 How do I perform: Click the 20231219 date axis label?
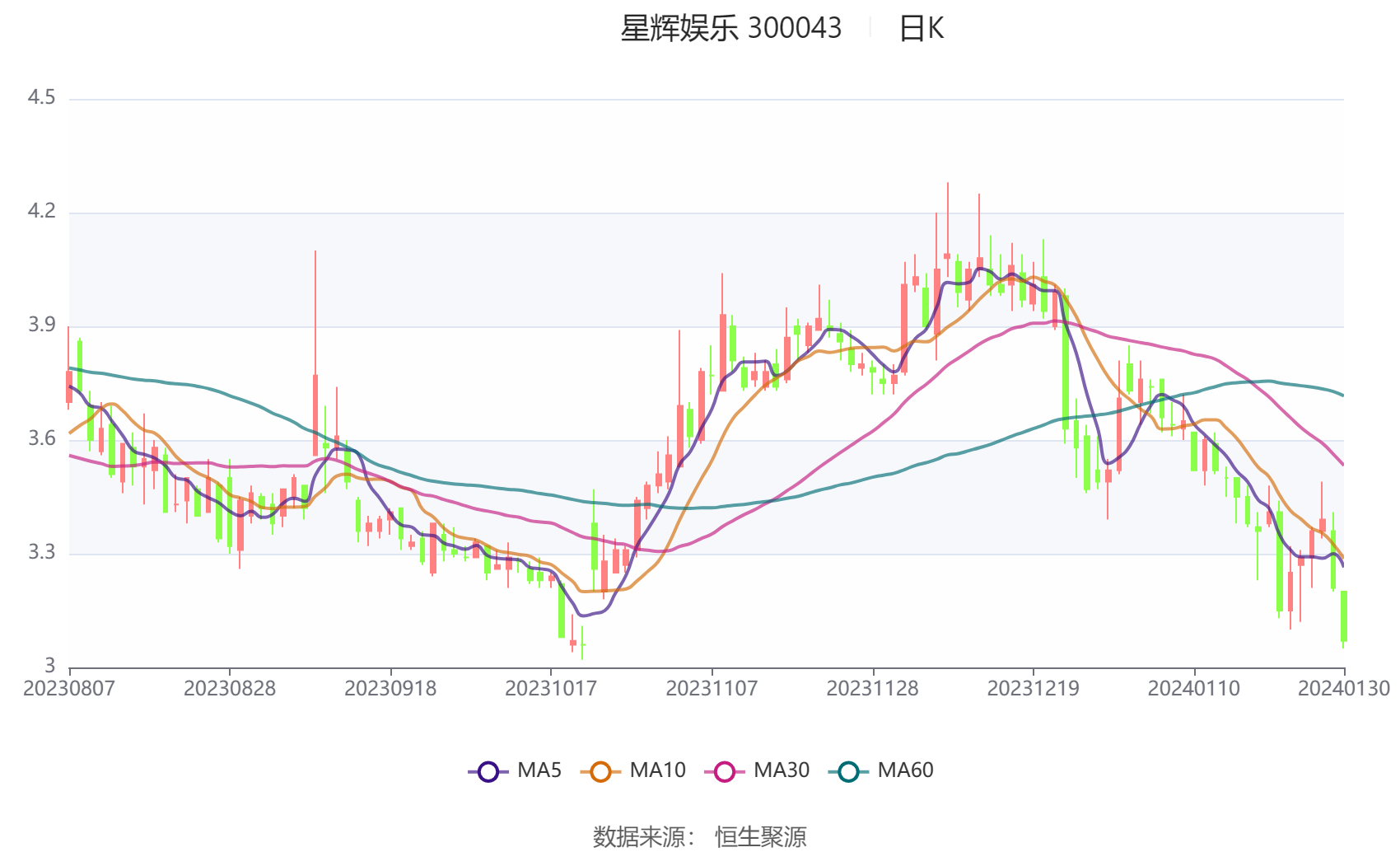click(1034, 688)
